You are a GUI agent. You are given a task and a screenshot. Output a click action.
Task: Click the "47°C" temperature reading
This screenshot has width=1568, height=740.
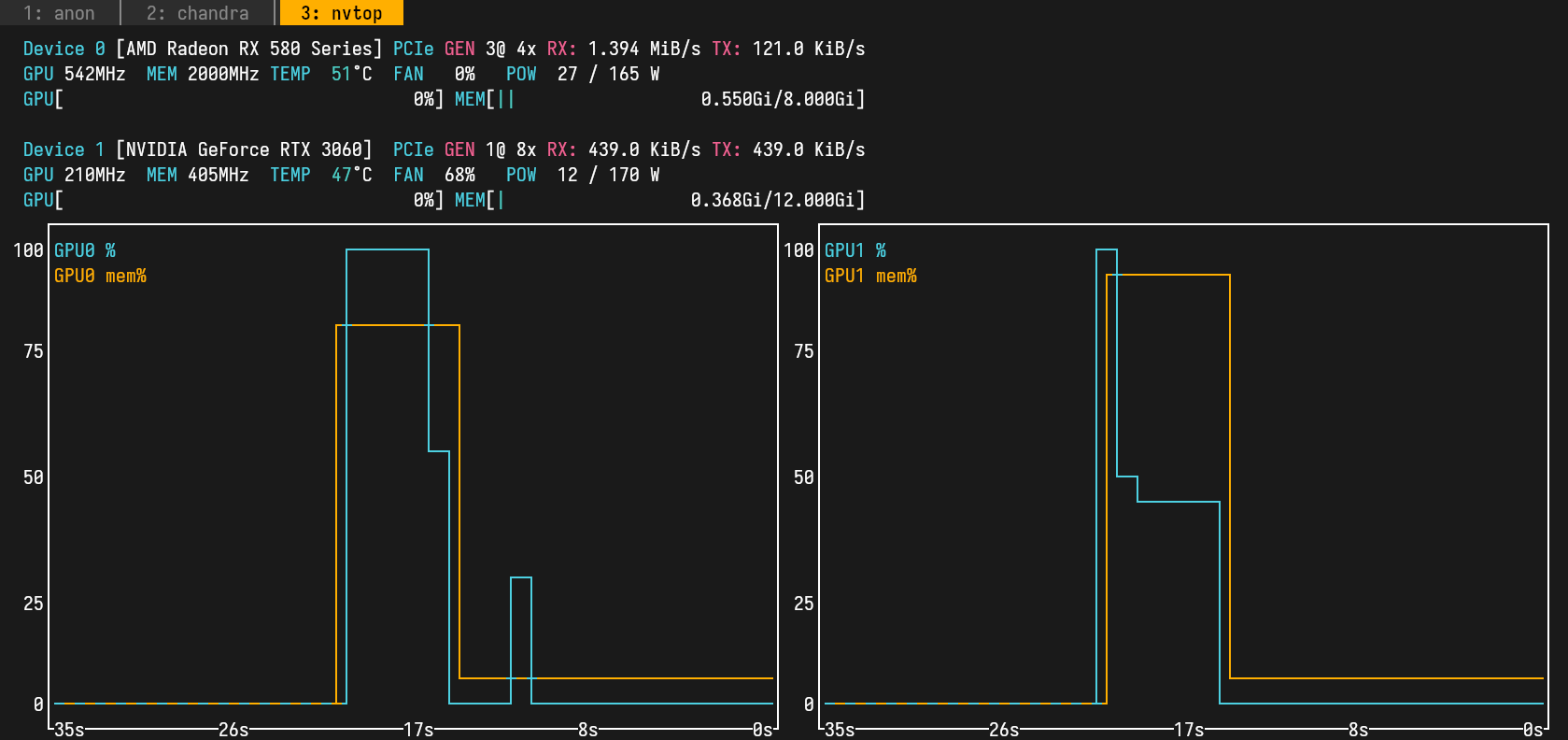pos(351,175)
